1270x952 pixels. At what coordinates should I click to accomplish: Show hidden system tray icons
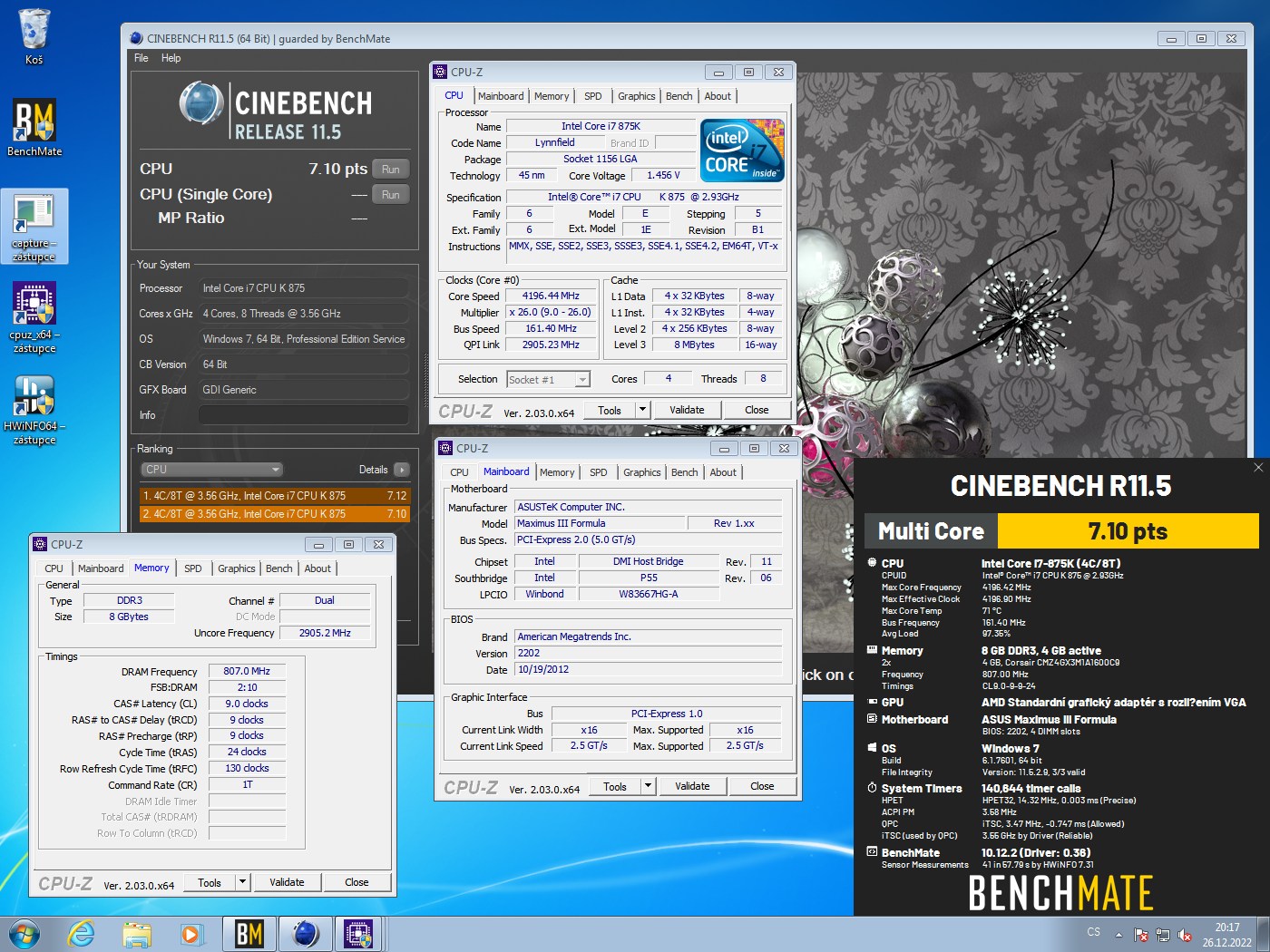pyautogui.click(x=1119, y=934)
